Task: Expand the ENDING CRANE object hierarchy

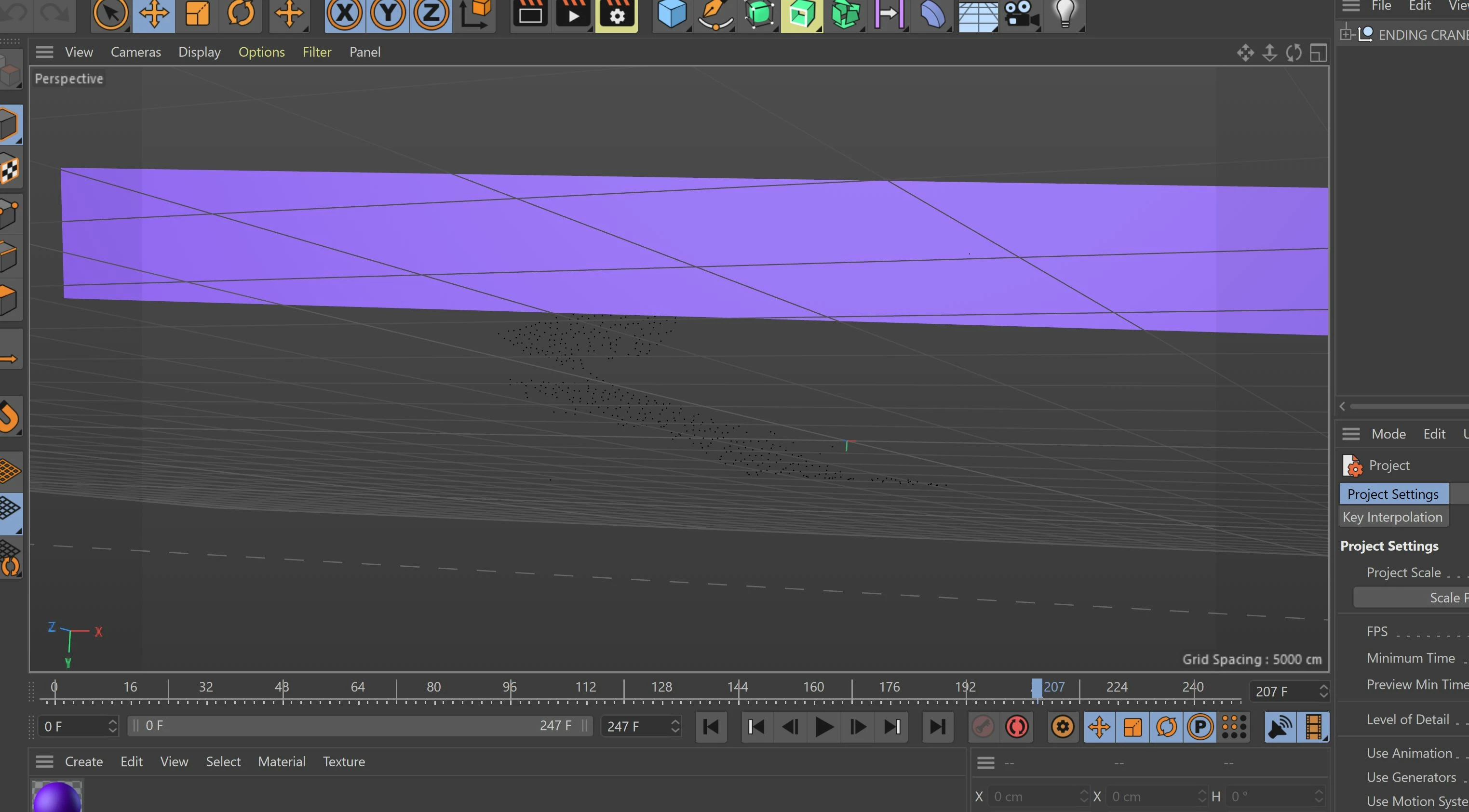Action: (x=1346, y=34)
